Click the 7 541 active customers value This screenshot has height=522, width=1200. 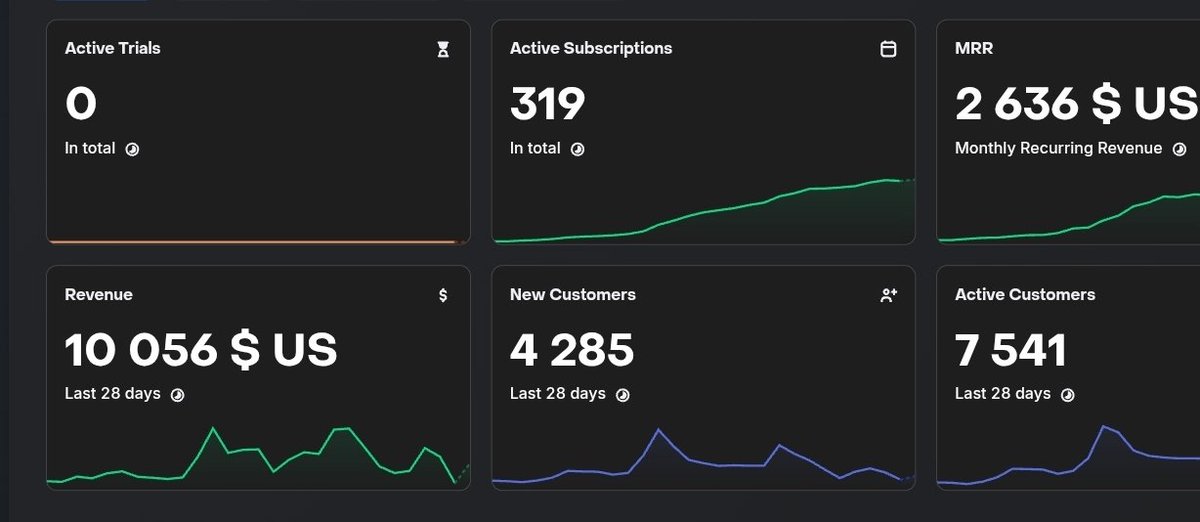[x=1011, y=350]
